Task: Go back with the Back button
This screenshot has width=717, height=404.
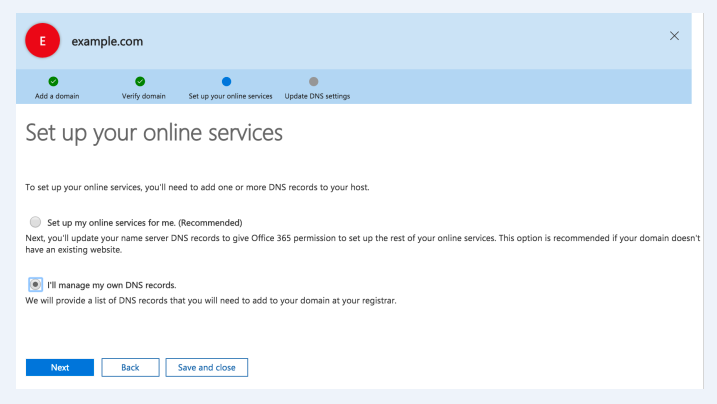Action: click(x=130, y=367)
